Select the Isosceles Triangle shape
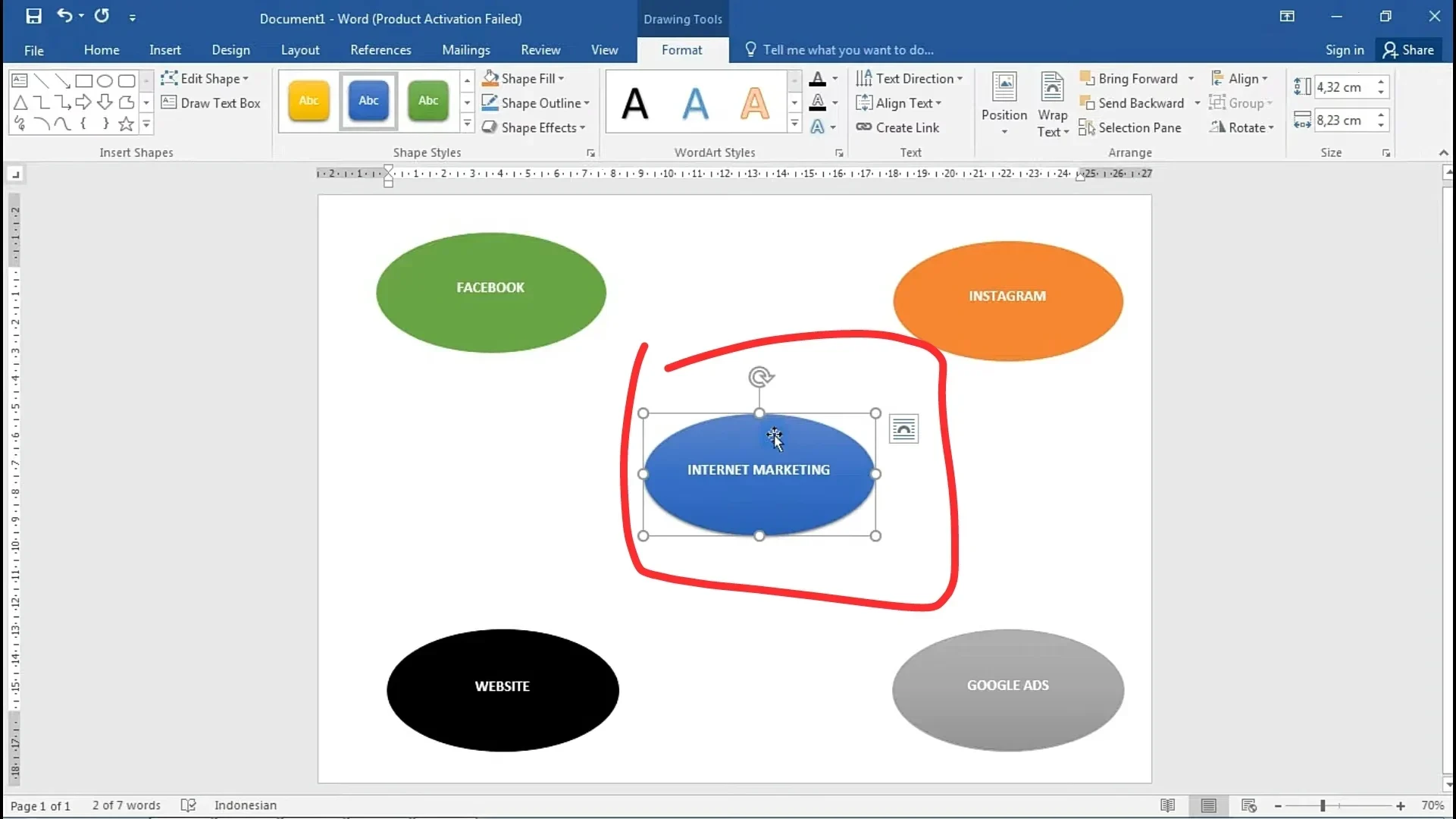 (20, 102)
